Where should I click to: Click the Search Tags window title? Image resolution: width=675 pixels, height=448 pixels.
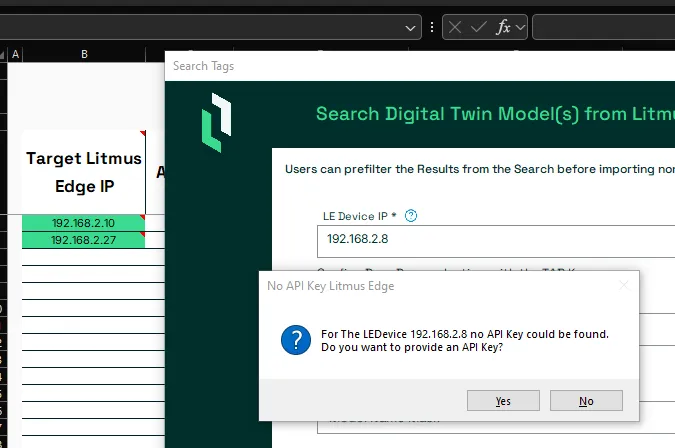[204, 66]
